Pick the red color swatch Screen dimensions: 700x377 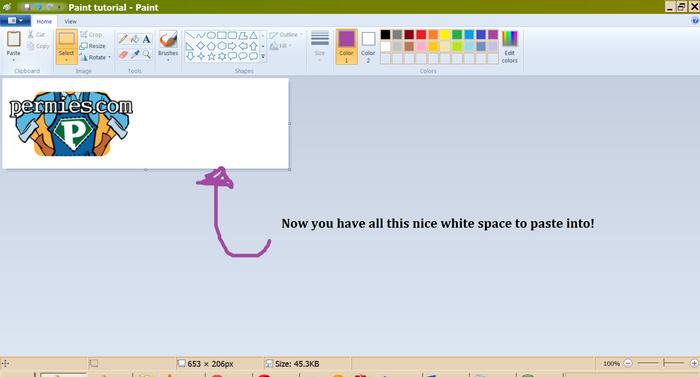point(421,35)
